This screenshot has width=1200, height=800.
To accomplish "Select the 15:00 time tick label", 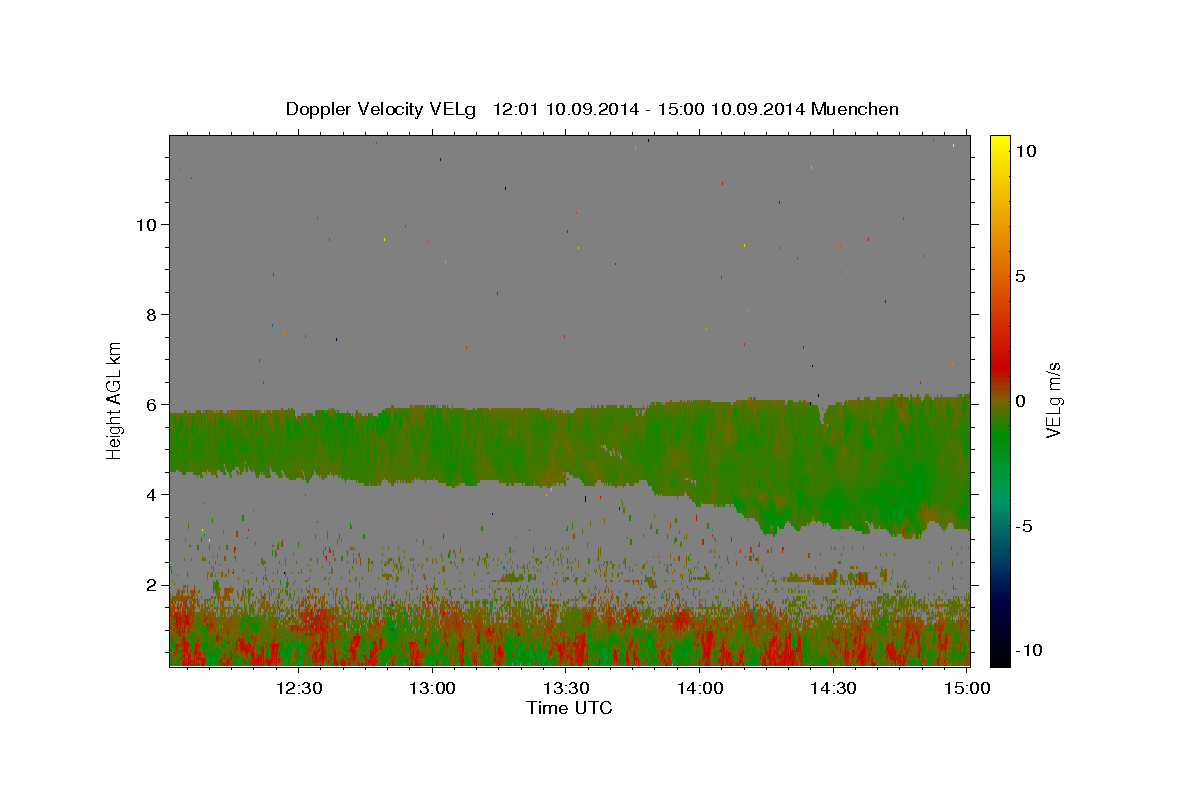I will 965,688.
